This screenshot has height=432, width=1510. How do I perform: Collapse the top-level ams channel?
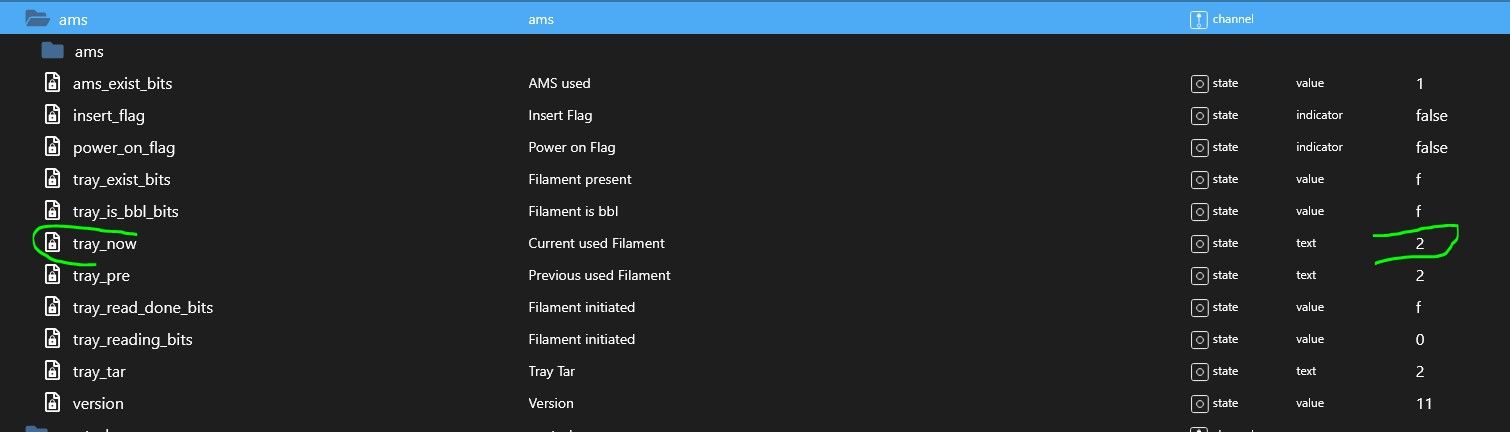37,18
